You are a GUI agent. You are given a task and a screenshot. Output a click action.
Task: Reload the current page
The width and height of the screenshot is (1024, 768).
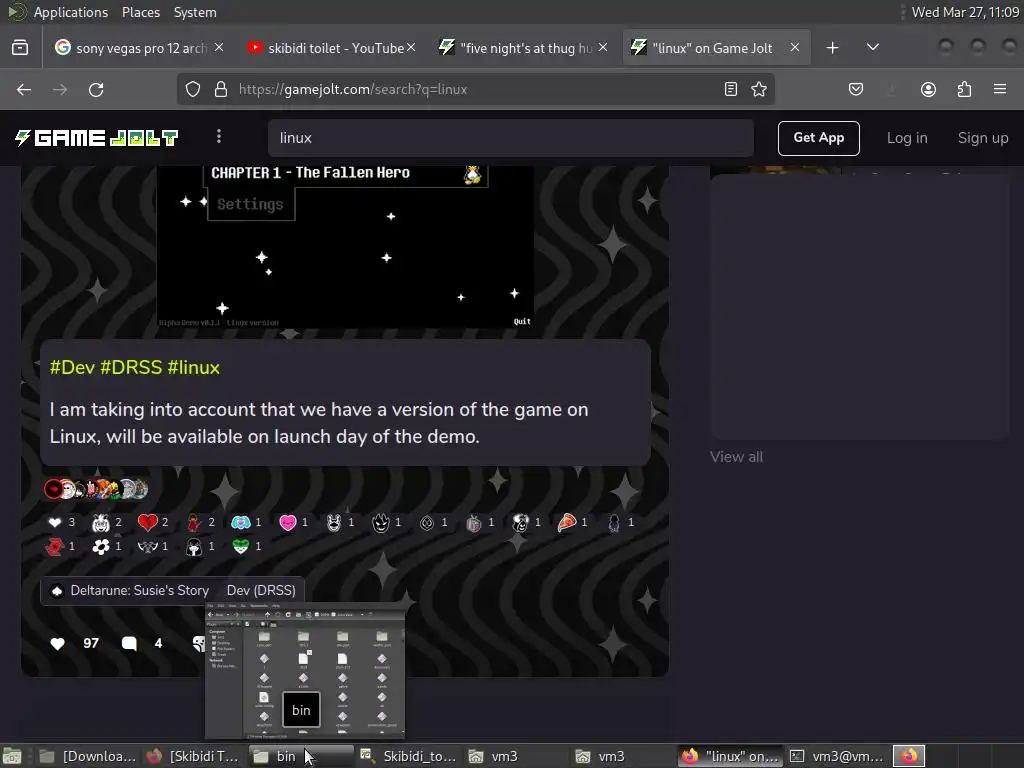96,89
